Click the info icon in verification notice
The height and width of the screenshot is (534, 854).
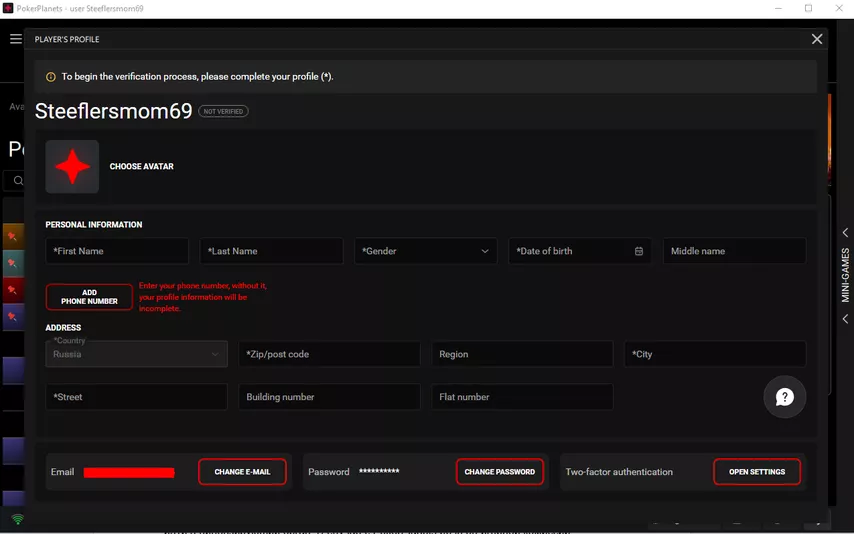[x=51, y=77]
